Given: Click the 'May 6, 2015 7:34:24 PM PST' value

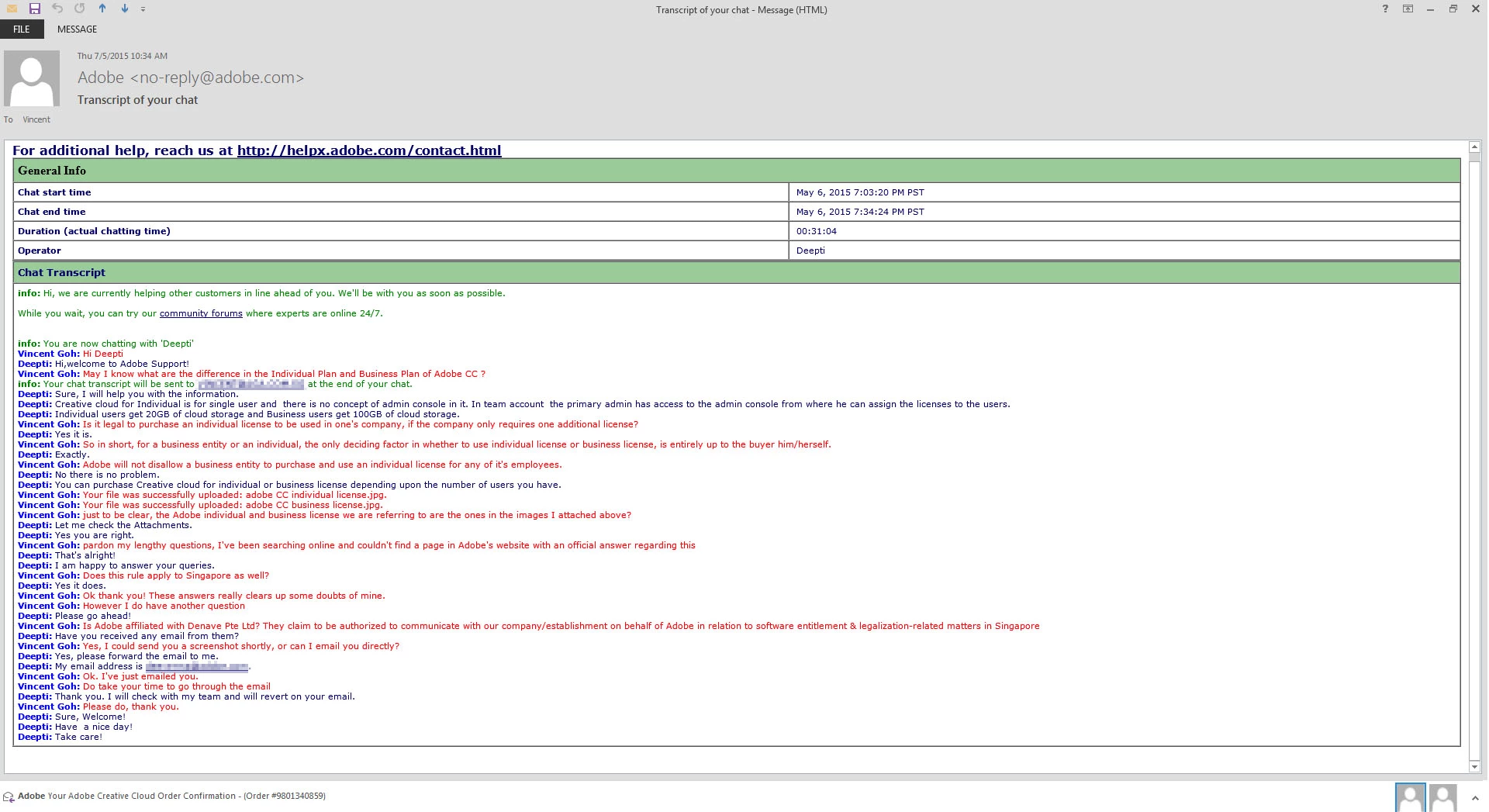Looking at the screenshot, I should [x=860, y=212].
